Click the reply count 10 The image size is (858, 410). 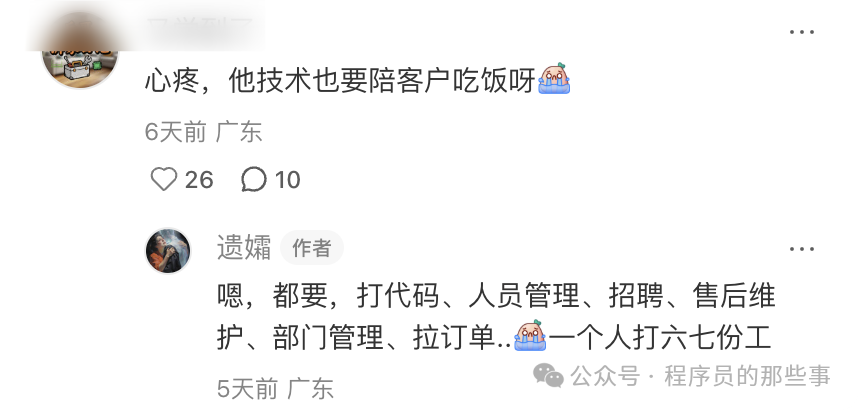coord(287,180)
